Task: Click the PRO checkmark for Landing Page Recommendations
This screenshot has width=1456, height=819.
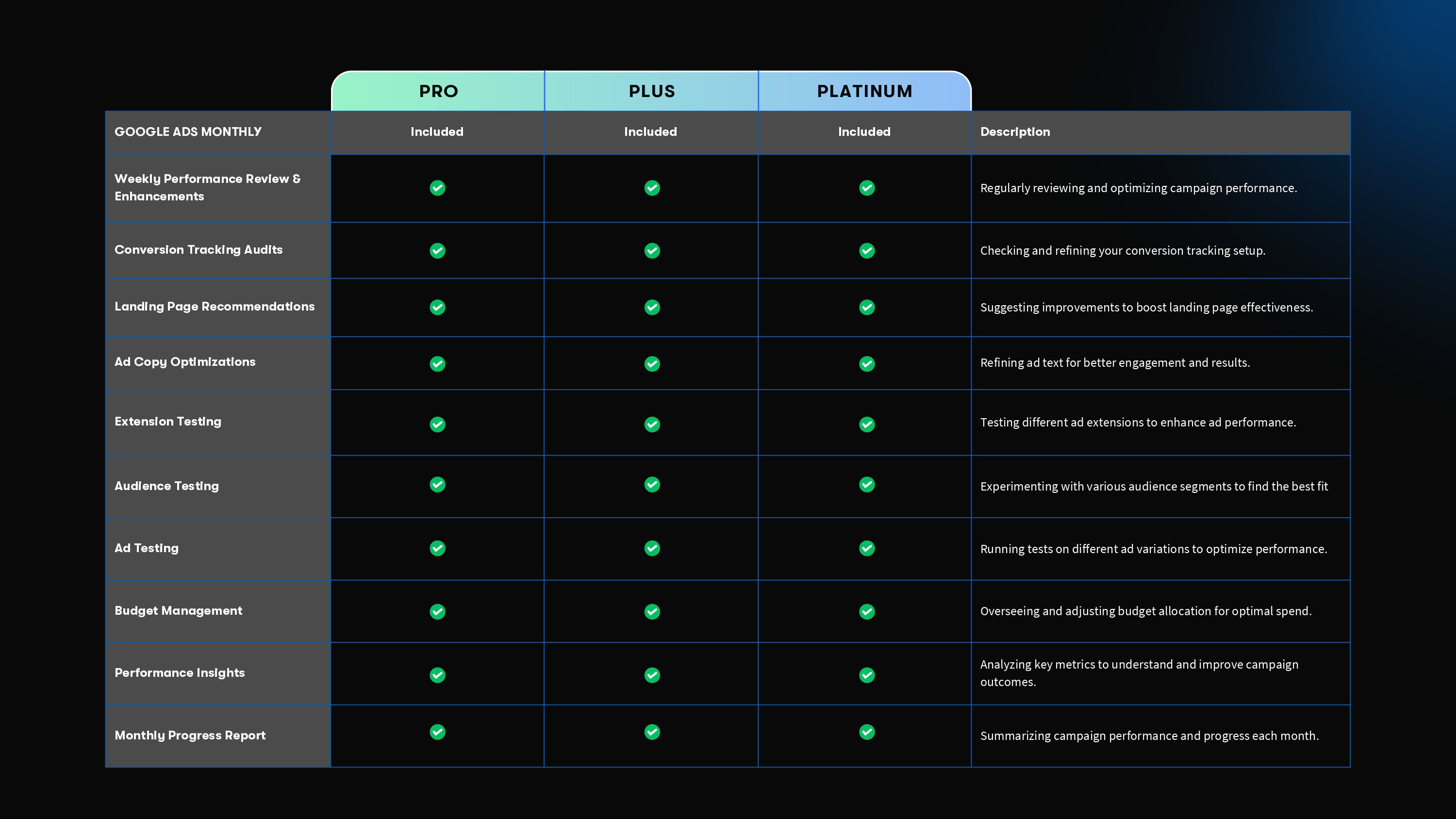Action: point(437,307)
